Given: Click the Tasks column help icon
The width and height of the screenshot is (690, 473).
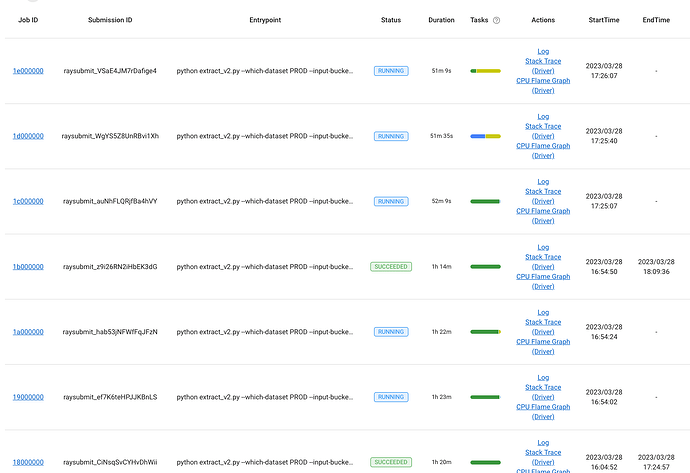Looking at the screenshot, I should point(496,20).
